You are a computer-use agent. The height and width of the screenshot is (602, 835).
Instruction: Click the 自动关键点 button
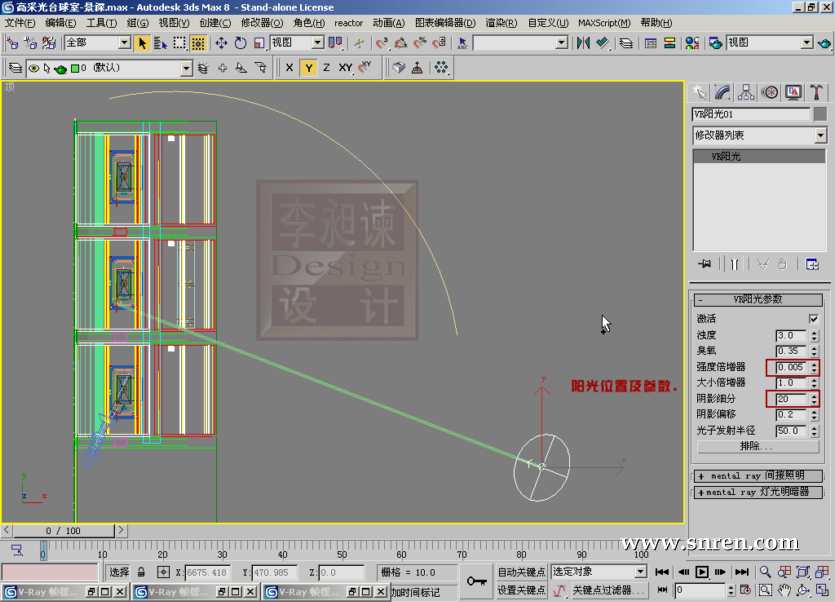pos(521,572)
